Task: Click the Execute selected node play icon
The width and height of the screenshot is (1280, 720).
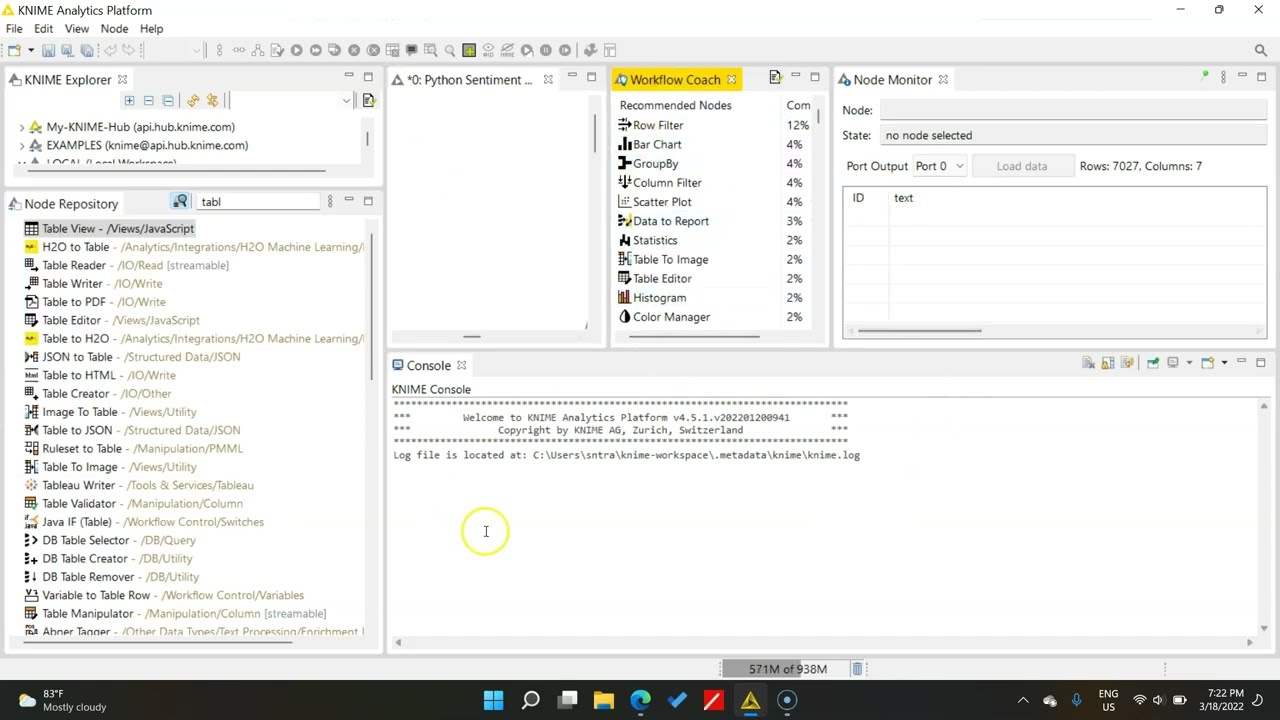Action: pos(296,50)
